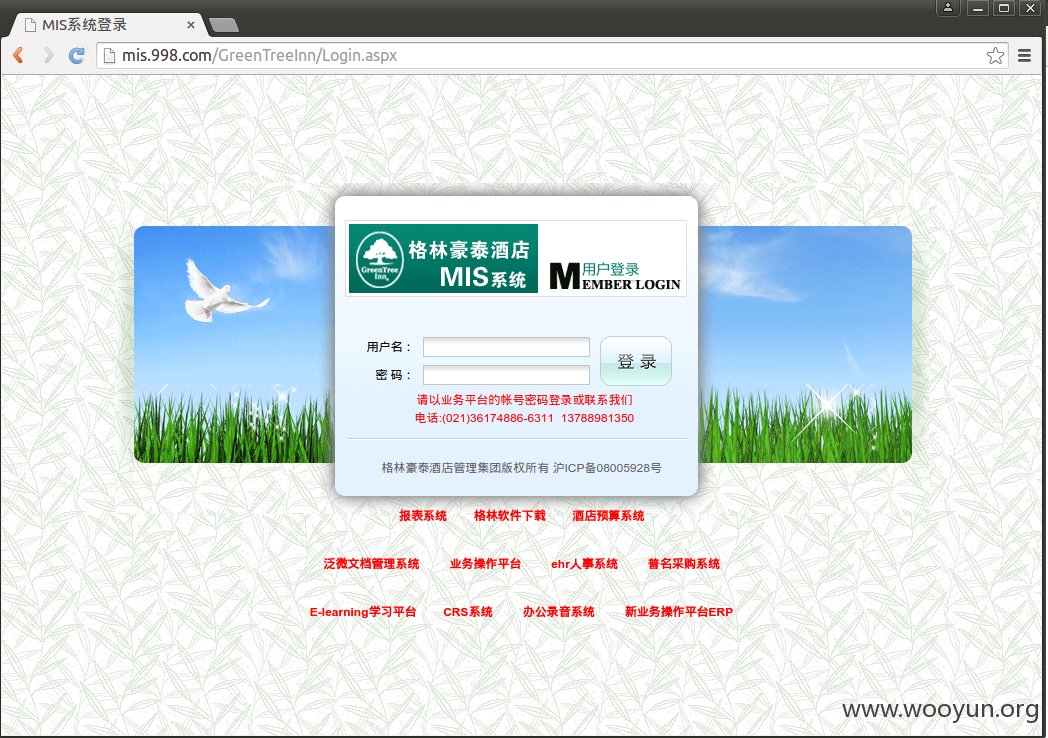Close the browser window

tap(1031, 8)
